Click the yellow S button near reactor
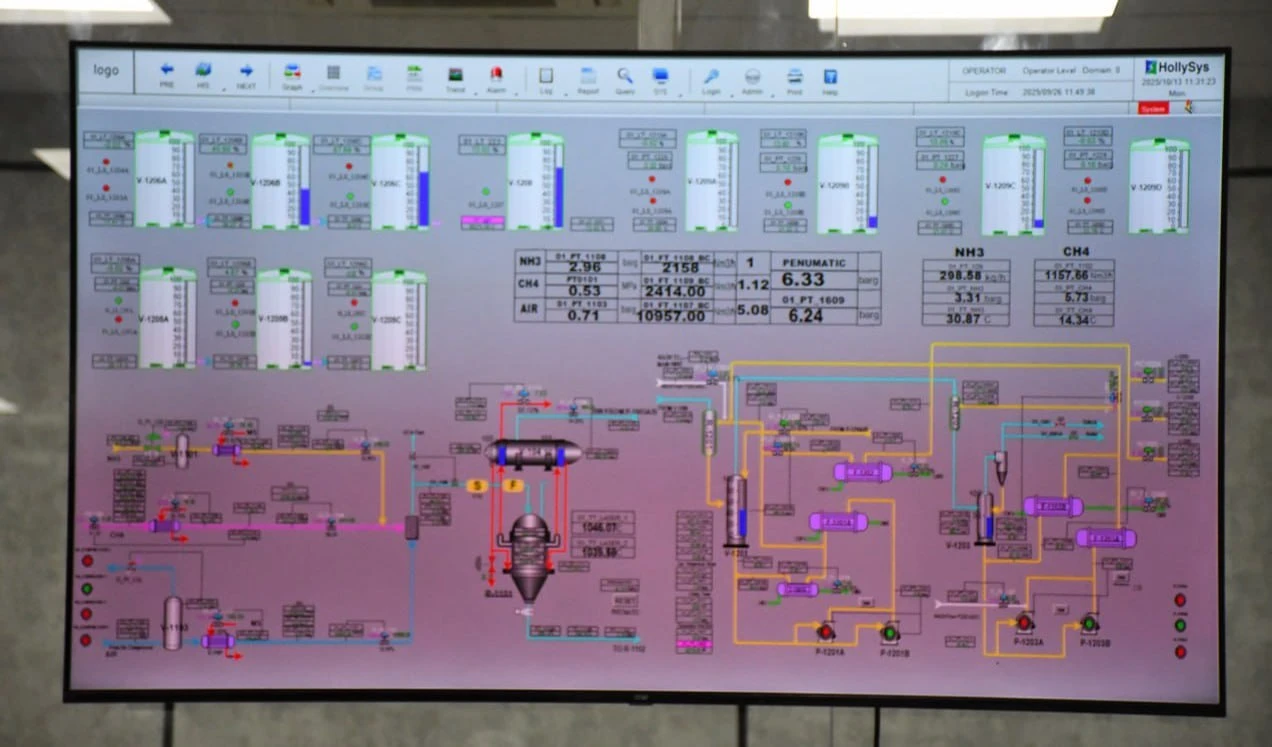 point(477,485)
